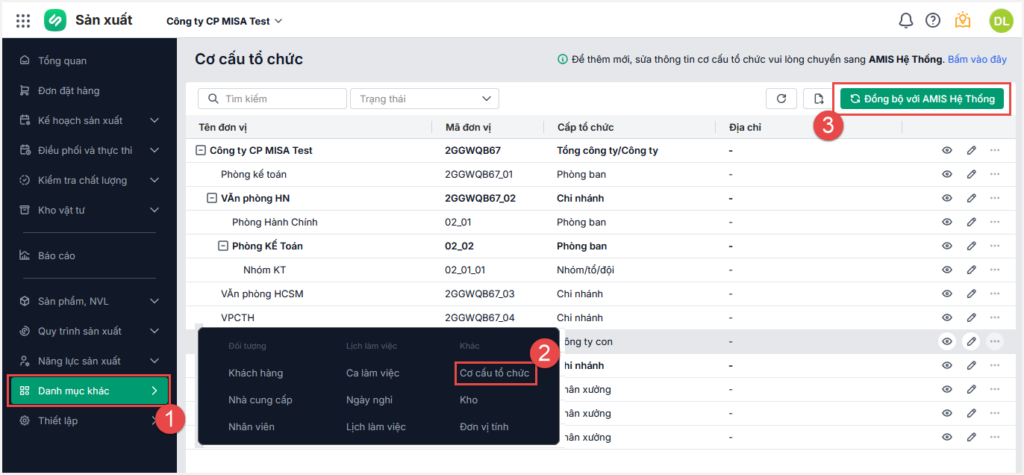Click the orange lightbulb tips icon
1024x475 pixels.
tap(963, 21)
